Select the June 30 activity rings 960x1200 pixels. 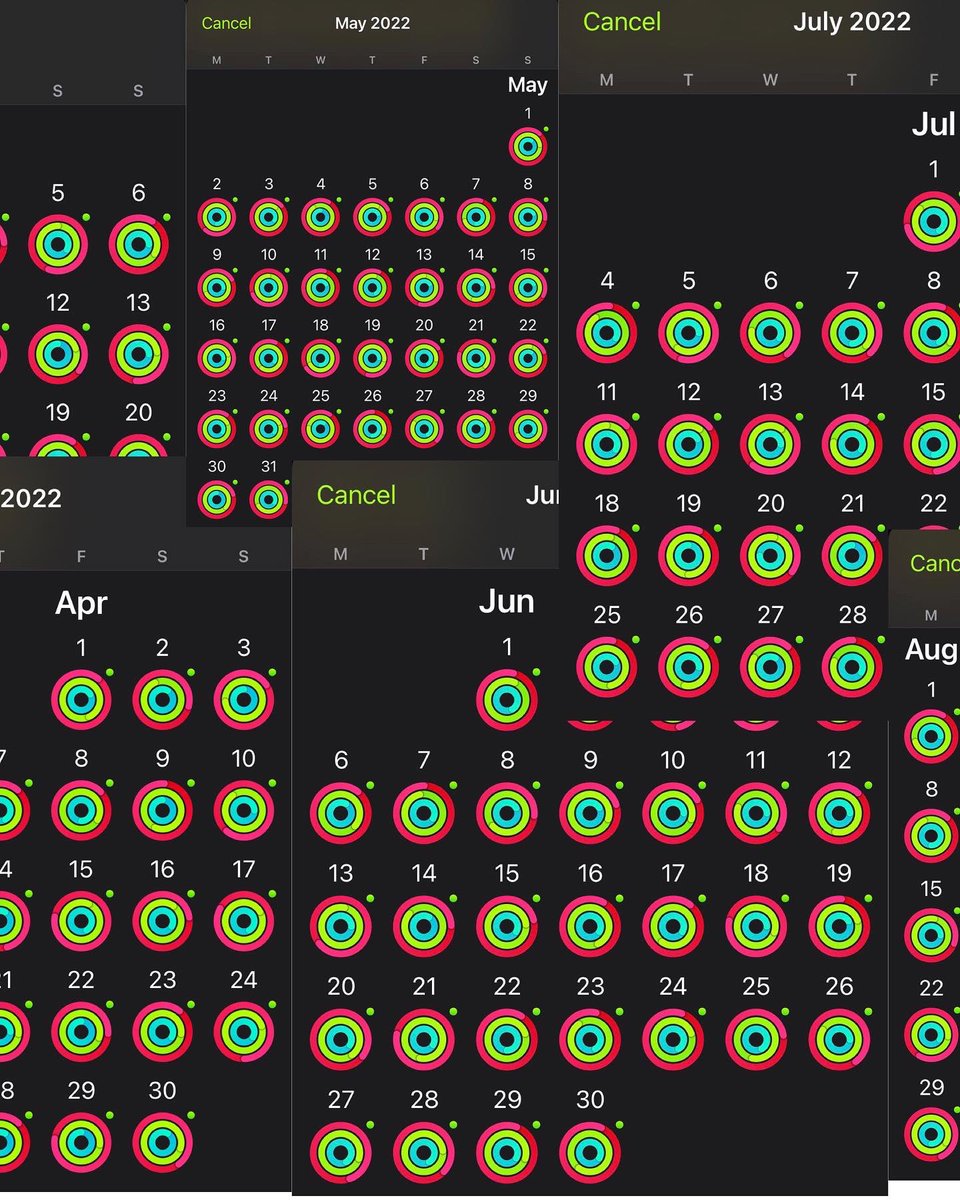click(x=590, y=1152)
